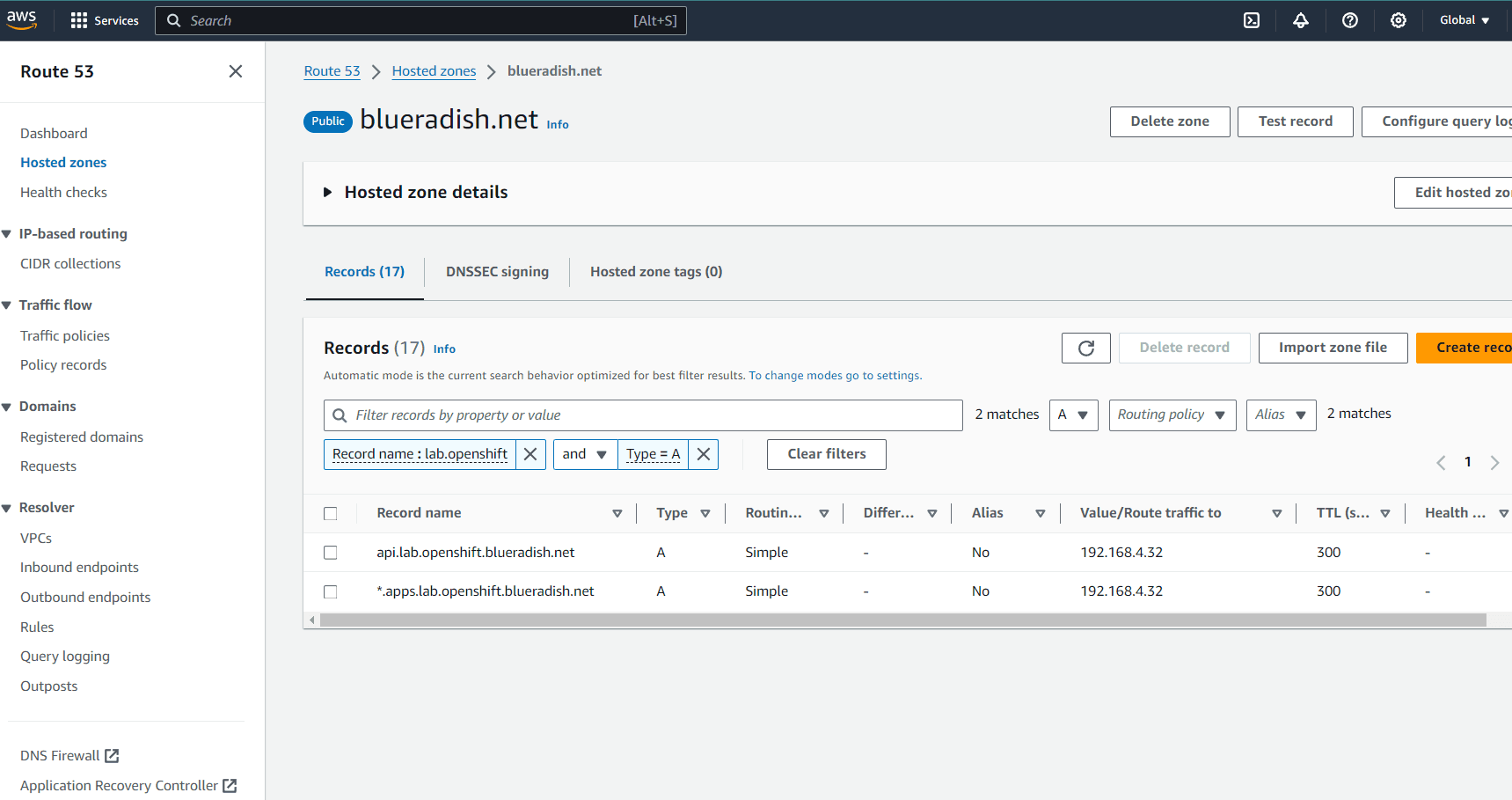
Task: Switch to the Records (17) tab
Action: (364, 272)
